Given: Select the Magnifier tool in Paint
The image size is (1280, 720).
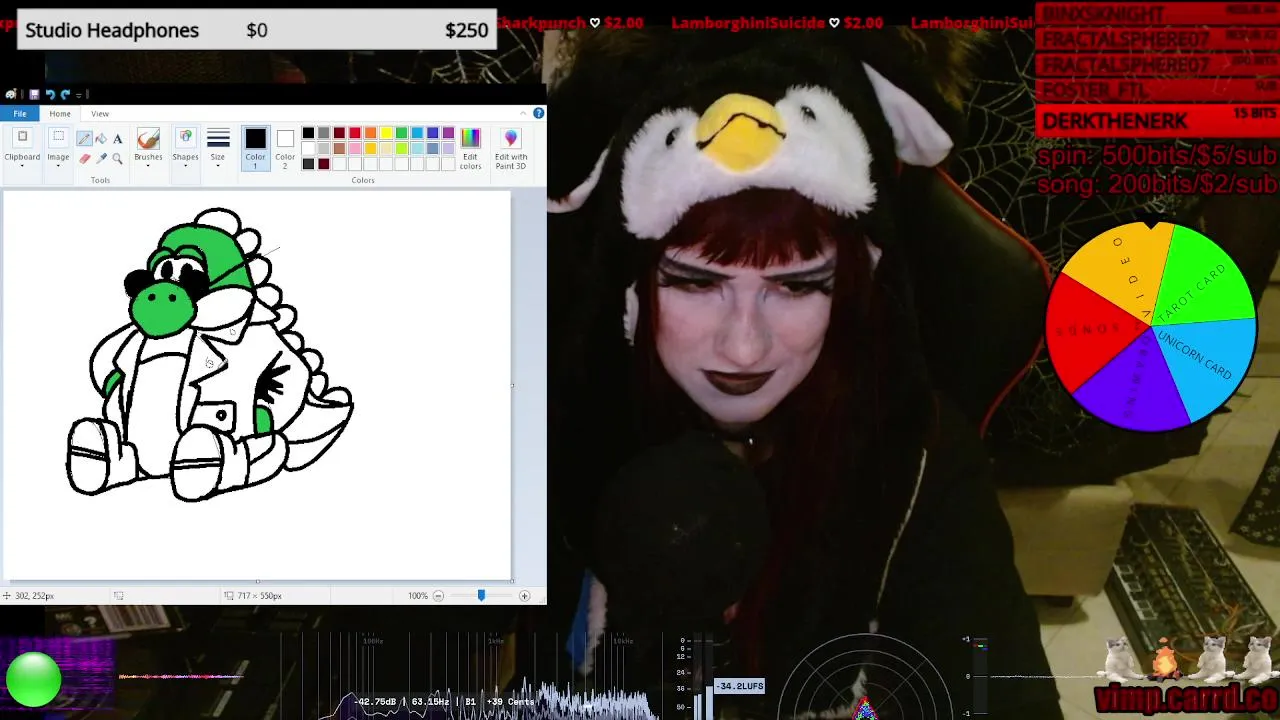Looking at the screenshot, I should pyautogui.click(x=117, y=158).
